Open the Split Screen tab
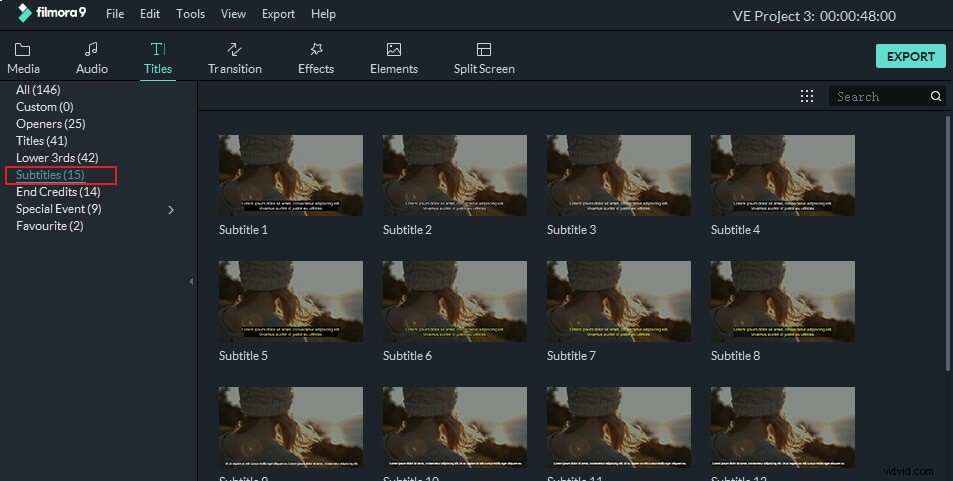 pyautogui.click(x=484, y=58)
